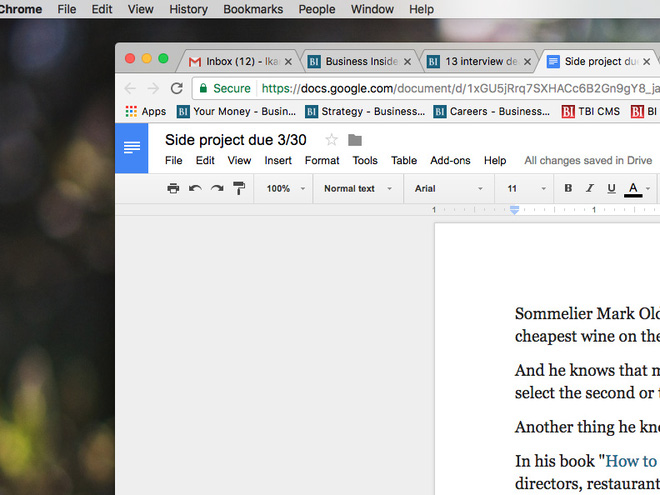660x495 pixels.
Task: Click the "How to" book hyperlink
Action: [x=631, y=461]
